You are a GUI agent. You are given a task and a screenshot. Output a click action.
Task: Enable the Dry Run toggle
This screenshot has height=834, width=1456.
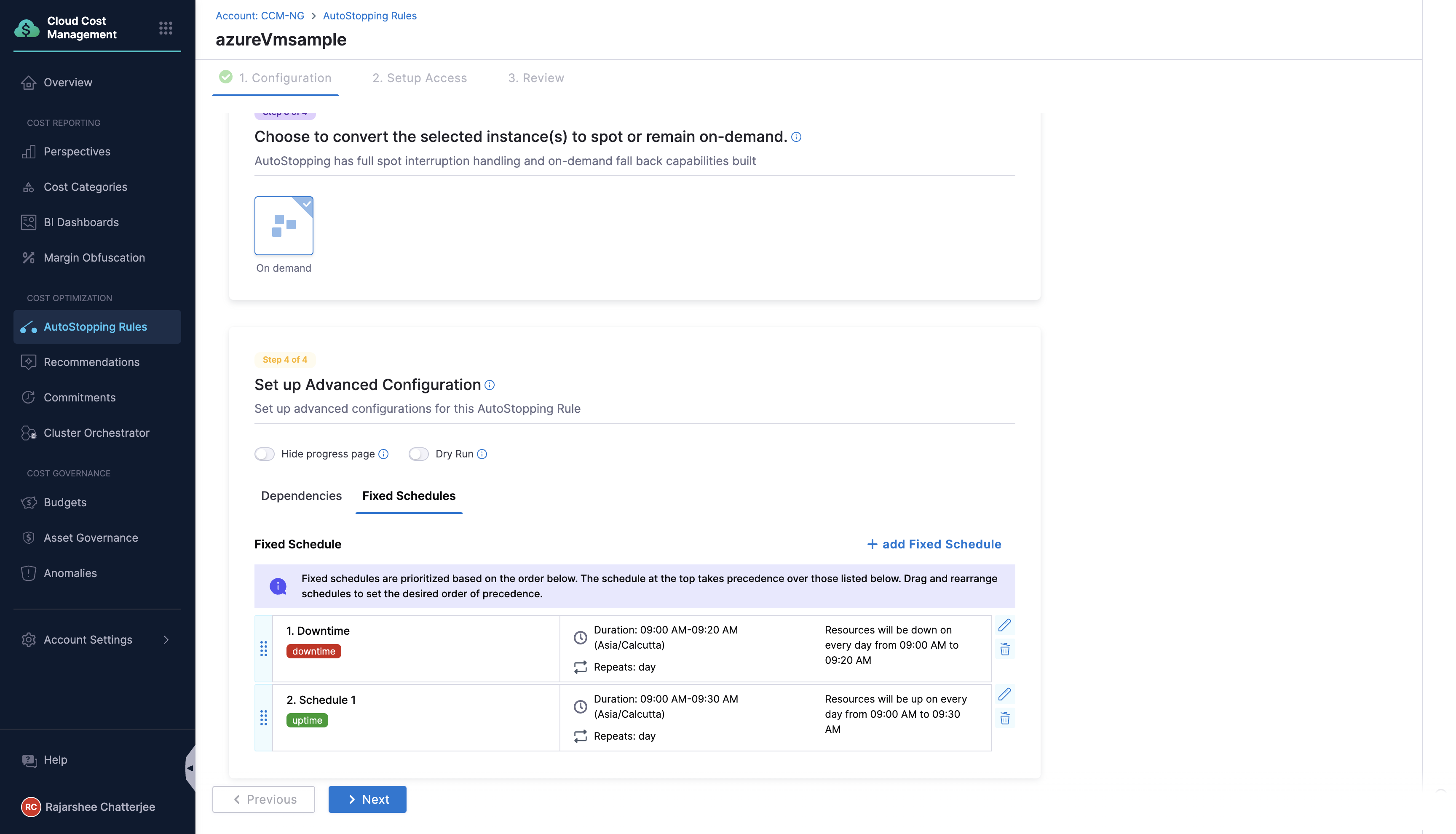pyautogui.click(x=418, y=454)
